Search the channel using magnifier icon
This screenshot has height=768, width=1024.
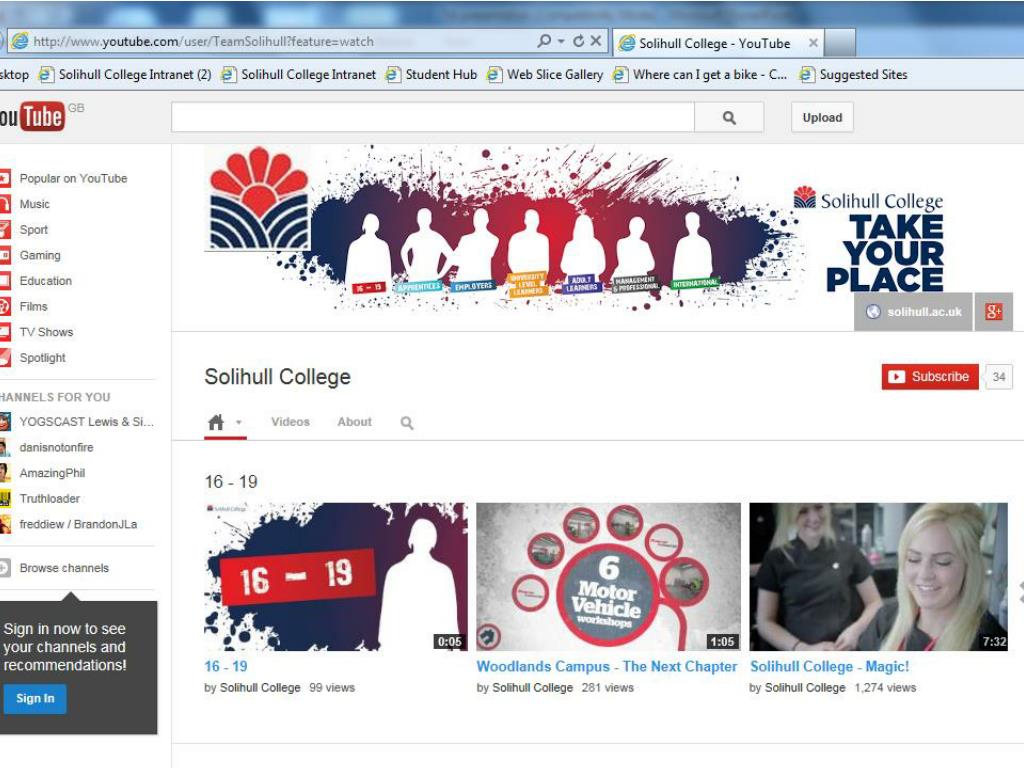pyautogui.click(x=407, y=423)
